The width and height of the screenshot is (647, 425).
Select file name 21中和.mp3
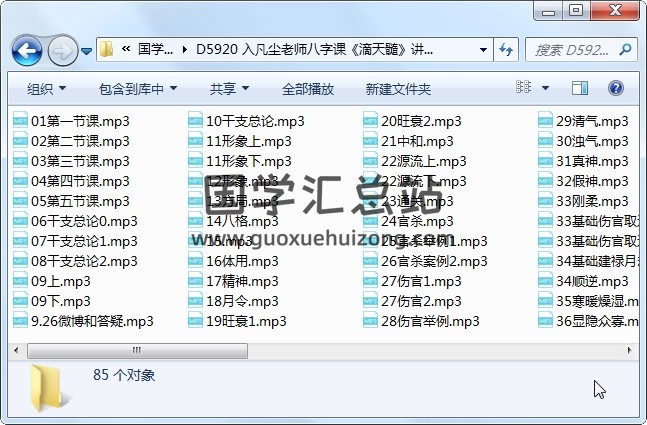coord(417,141)
